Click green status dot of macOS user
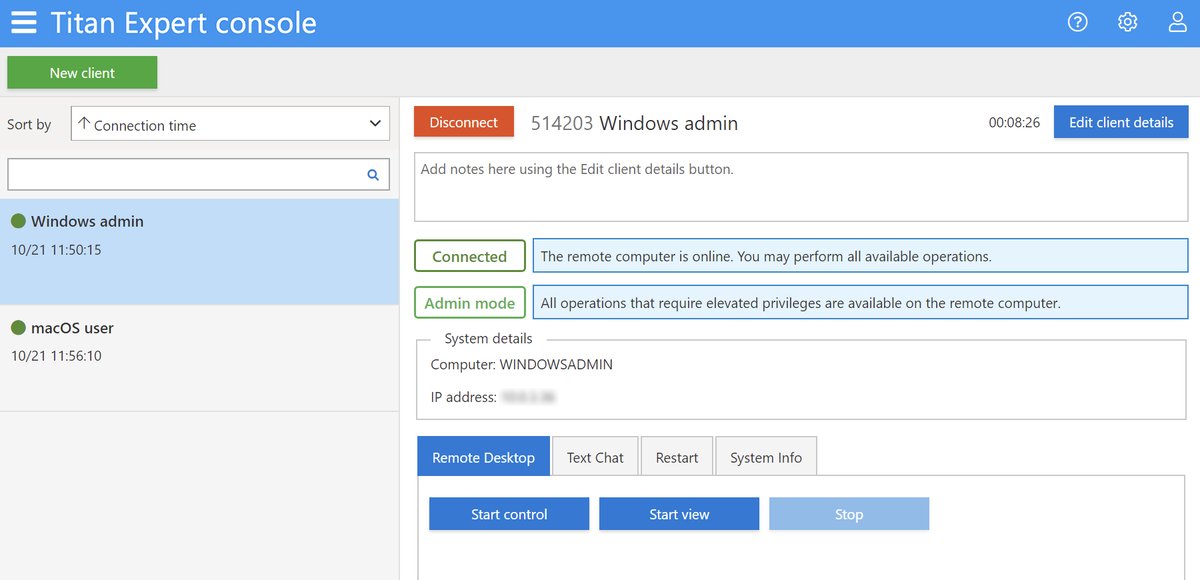This screenshot has width=1200, height=580. [x=18, y=327]
